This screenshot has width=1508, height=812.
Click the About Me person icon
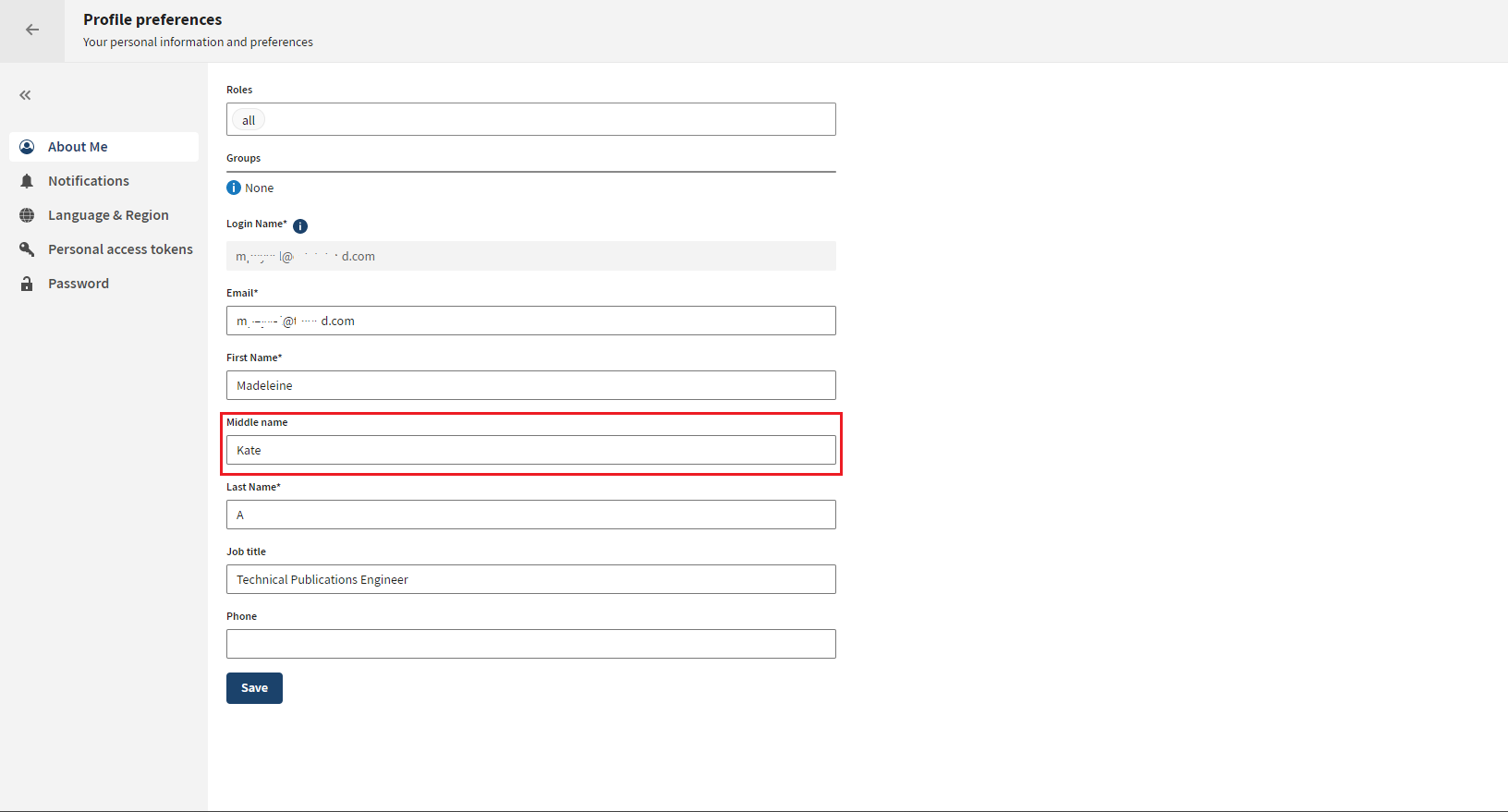click(27, 147)
